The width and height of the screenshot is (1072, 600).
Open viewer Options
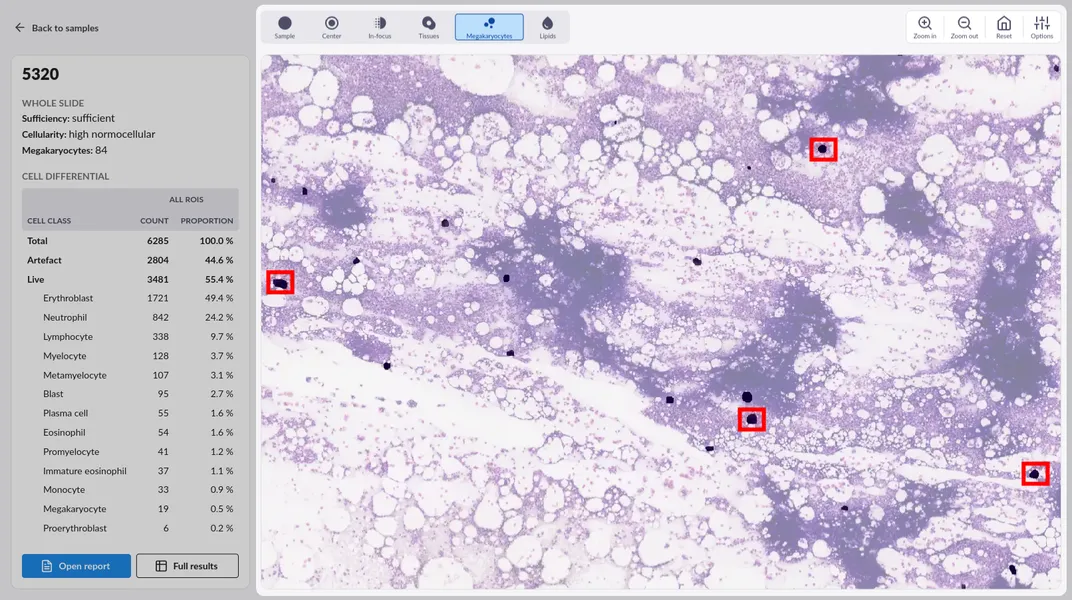pyautogui.click(x=1042, y=27)
